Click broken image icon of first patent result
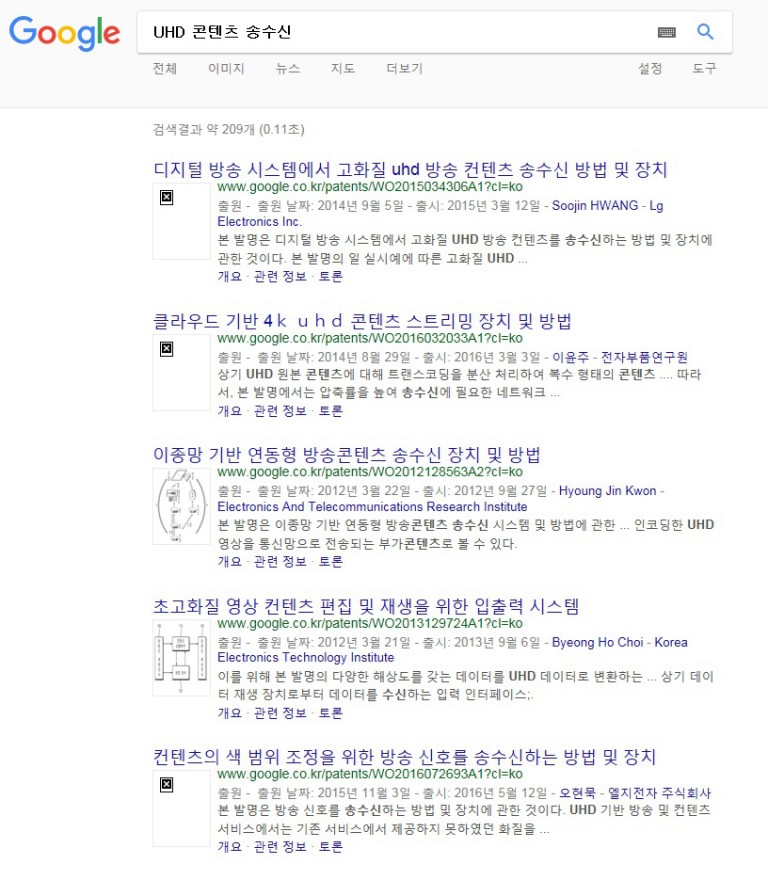The height and width of the screenshot is (880, 768). point(167,197)
